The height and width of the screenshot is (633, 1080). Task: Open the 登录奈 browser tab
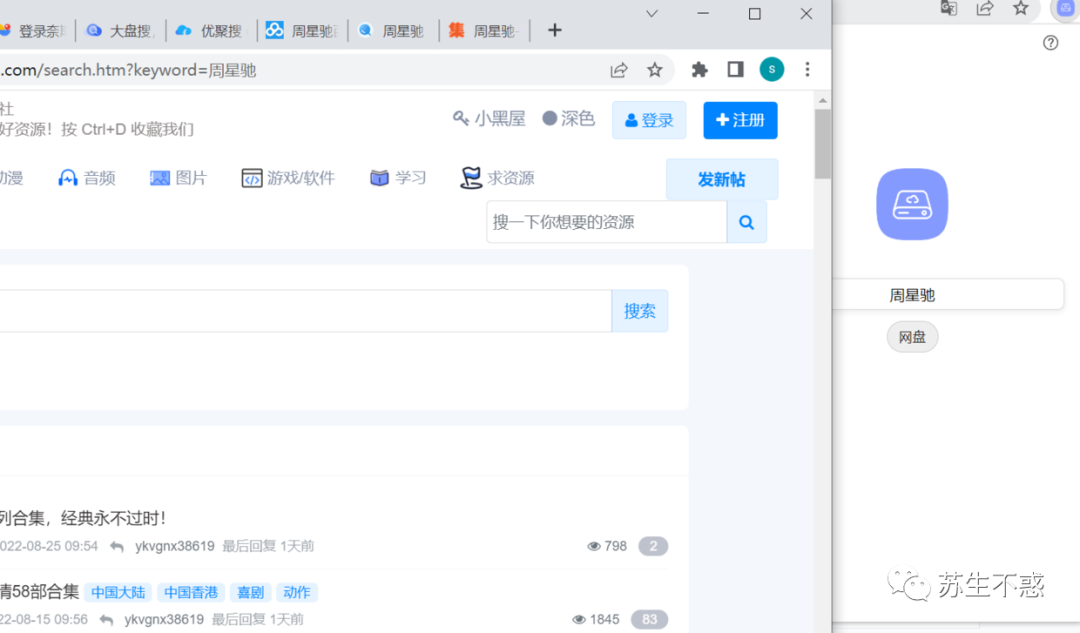click(34, 31)
